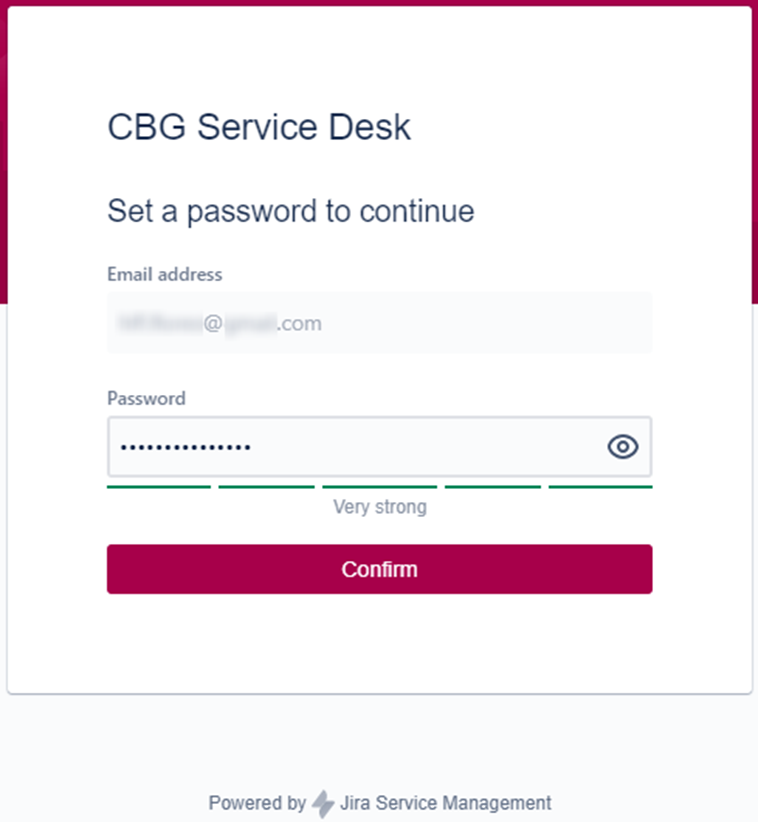The width and height of the screenshot is (758, 822).
Task: Click the "Password" field label
Action: point(146,398)
